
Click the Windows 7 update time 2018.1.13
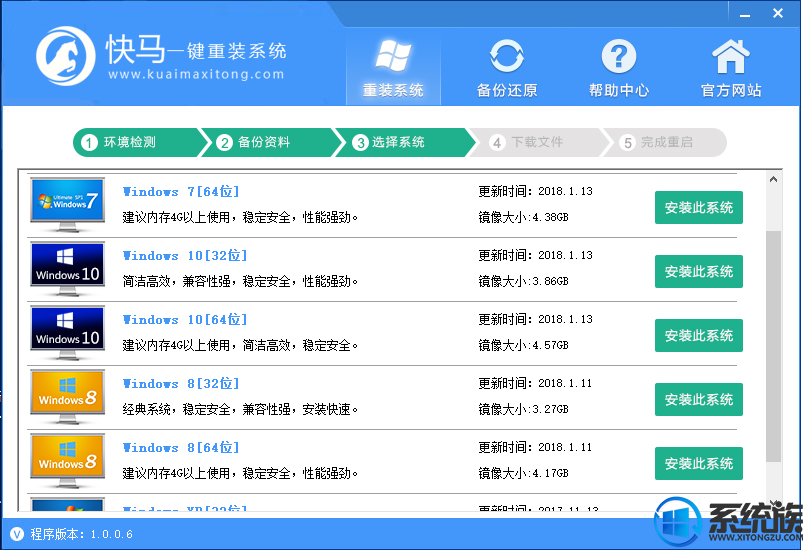(536, 192)
